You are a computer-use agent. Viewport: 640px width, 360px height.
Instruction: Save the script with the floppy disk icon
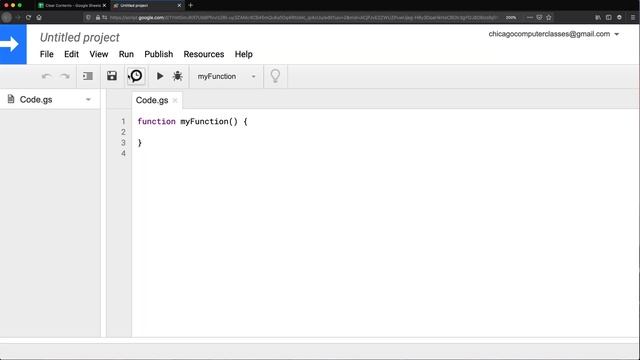click(x=112, y=76)
